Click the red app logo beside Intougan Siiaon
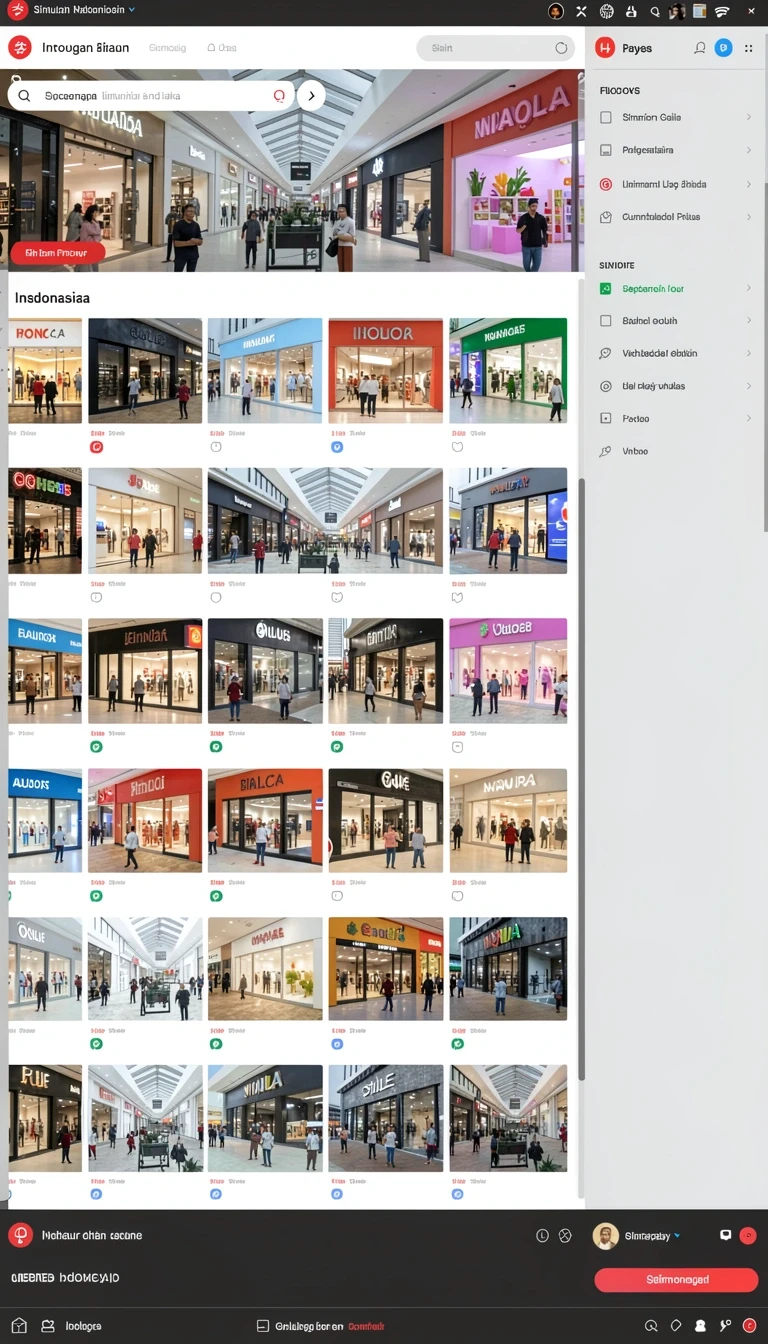This screenshot has width=768, height=1344. click(20, 47)
